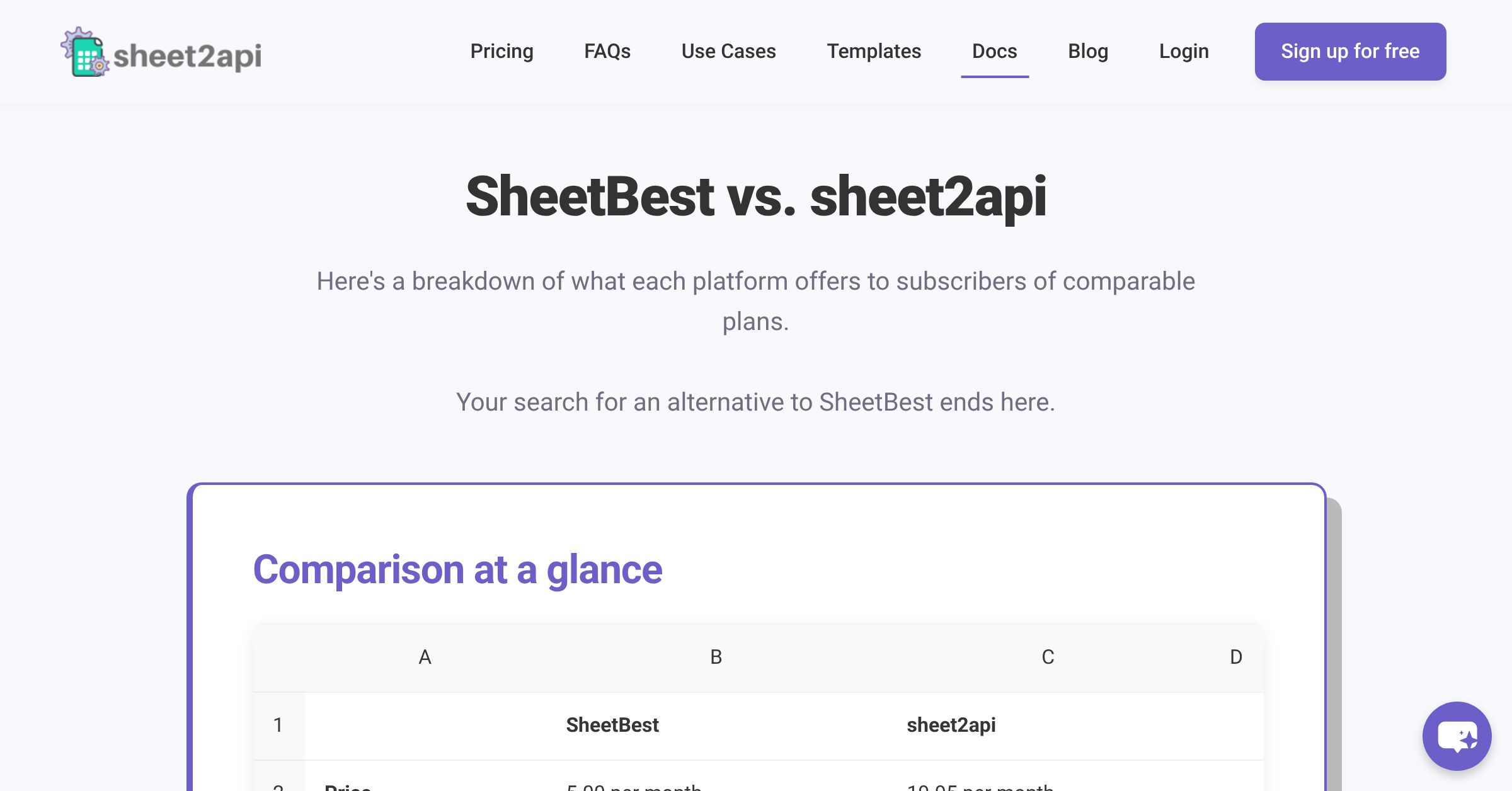The height and width of the screenshot is (791, 1512).
Task: Open the Login page
Action: (x=1184, y=51)
